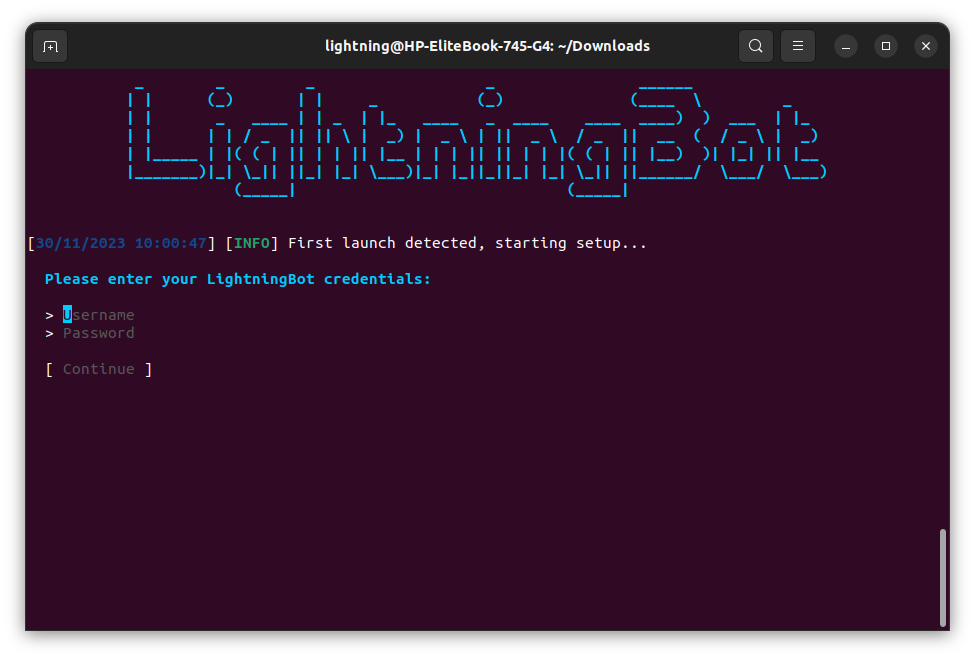Click the new tab icon at top left
The width and height of the screenshot is (975, 659).
click(x=50, y=45)
